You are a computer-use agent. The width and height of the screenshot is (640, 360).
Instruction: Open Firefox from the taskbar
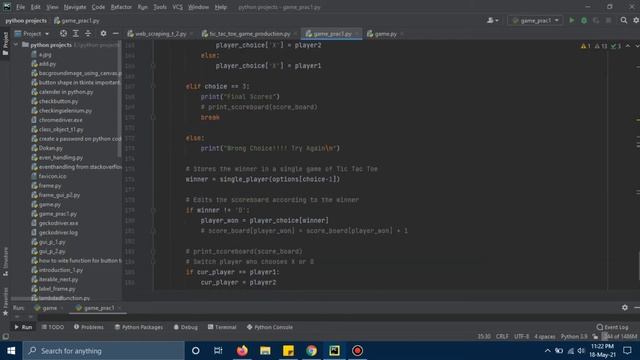(x=242, y=351)
